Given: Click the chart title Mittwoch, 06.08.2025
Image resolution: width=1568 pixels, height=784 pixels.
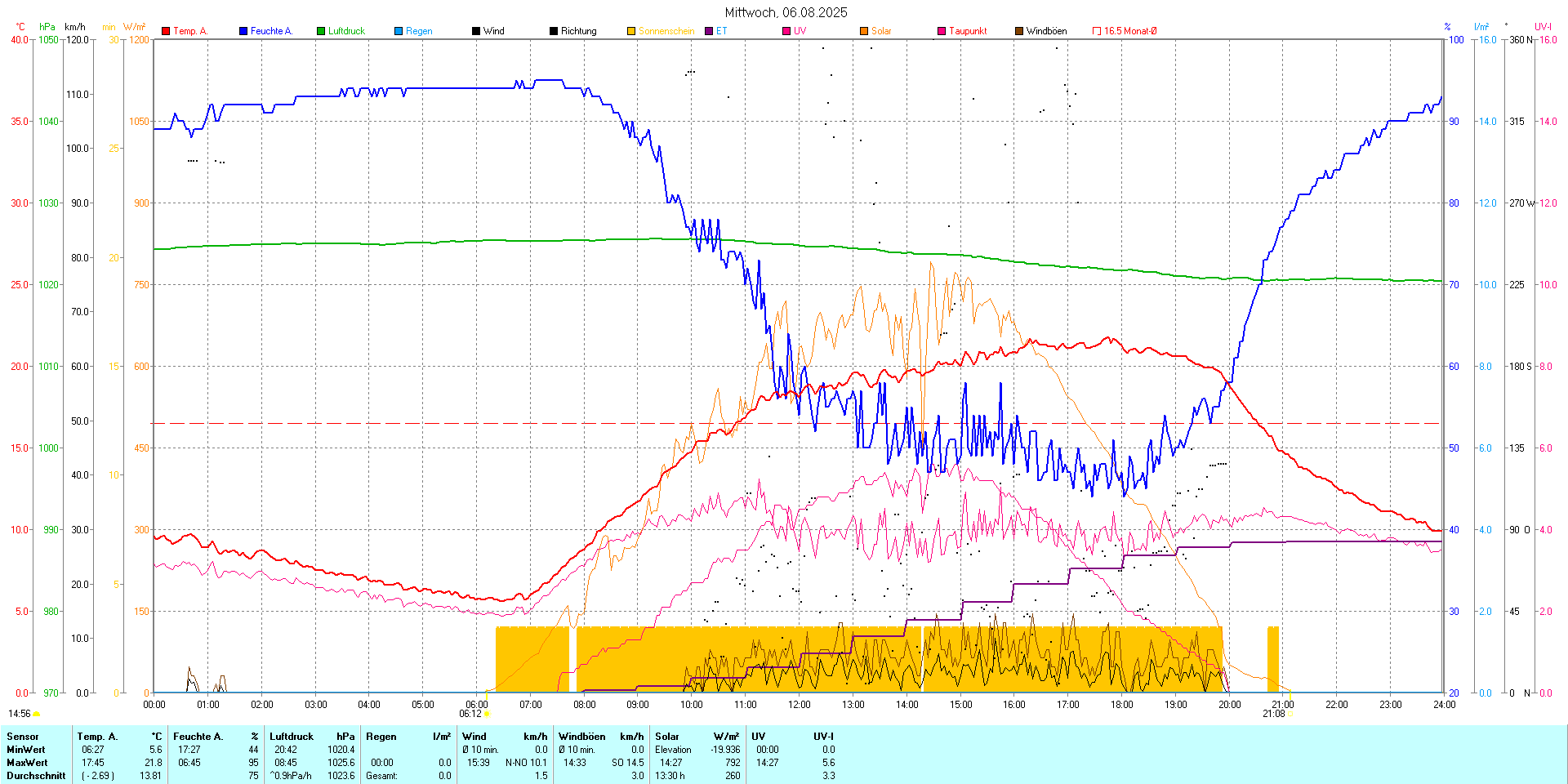Looking at the screenshot, I should point(786,12).
